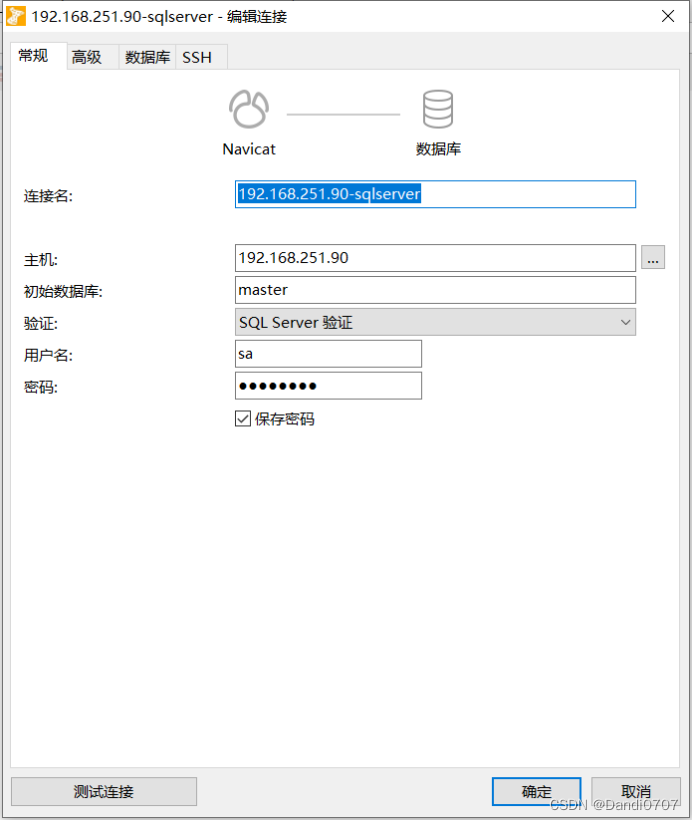Screen dimensions: 693x820
Task: Click the 用户名: label
Action: pyautogui.click(x=48, y=356)
